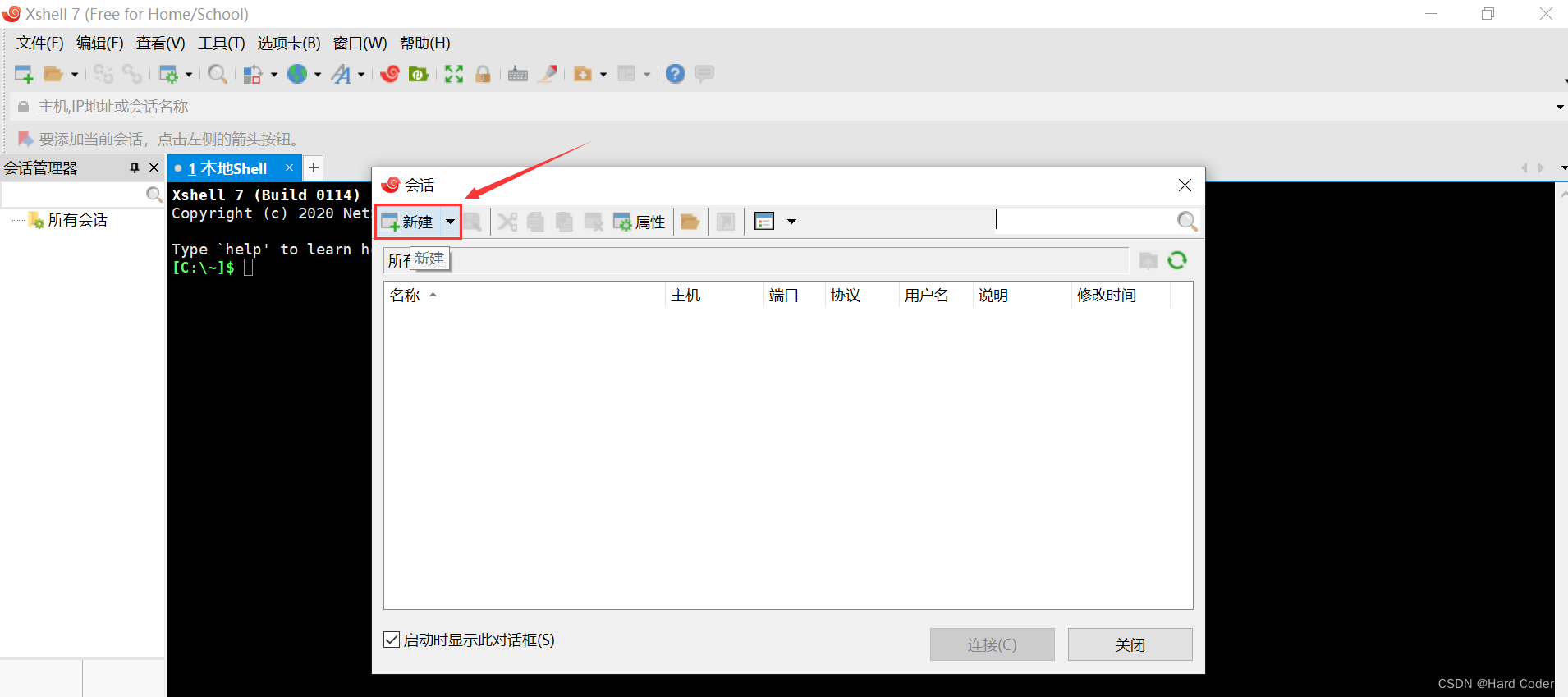The height and width of the screenshot is (697, 1568).
Task: Click the list view mode icon in dialog
Action: (764, 222)
